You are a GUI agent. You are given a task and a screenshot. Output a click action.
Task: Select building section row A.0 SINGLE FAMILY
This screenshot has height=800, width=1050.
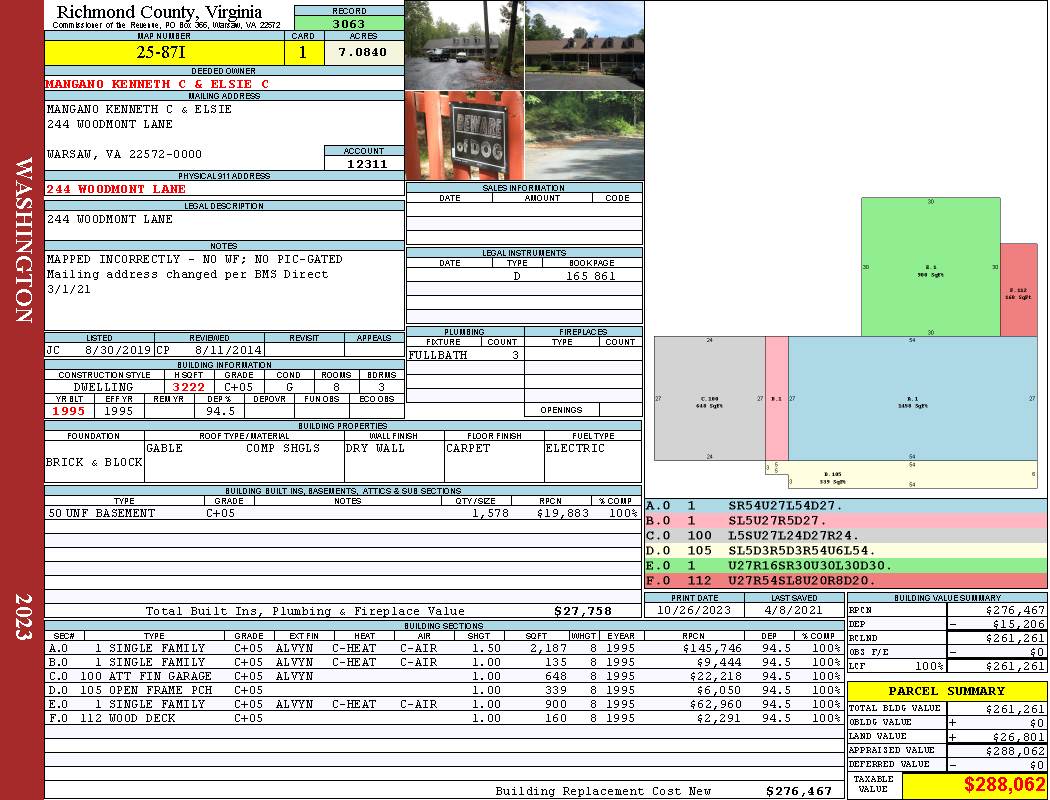443,648
